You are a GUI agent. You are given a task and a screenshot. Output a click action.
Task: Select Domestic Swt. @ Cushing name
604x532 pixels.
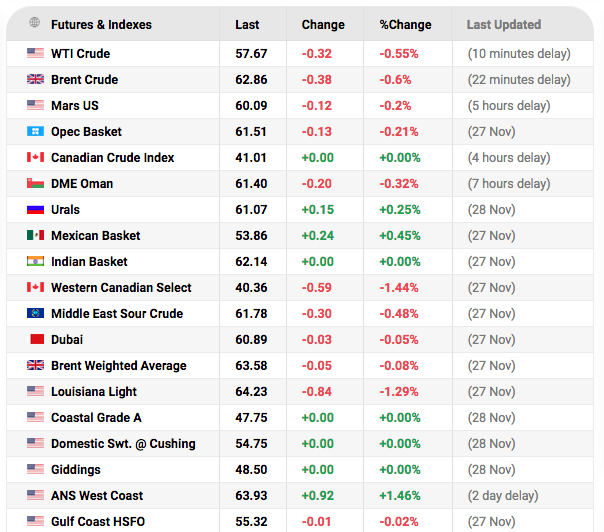[x=123, y=443]
